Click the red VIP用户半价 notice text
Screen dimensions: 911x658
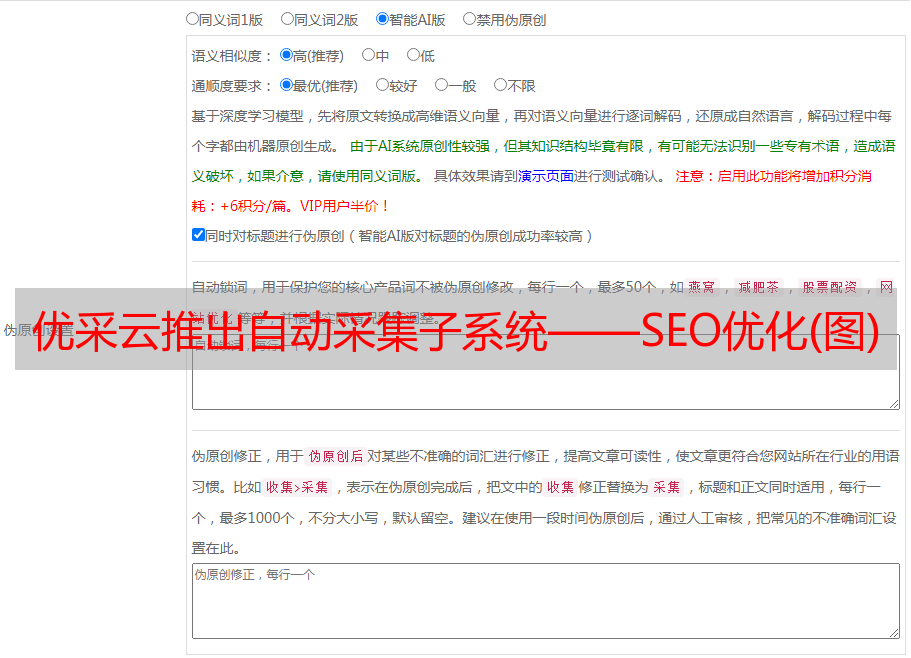(x=344, y=206)
